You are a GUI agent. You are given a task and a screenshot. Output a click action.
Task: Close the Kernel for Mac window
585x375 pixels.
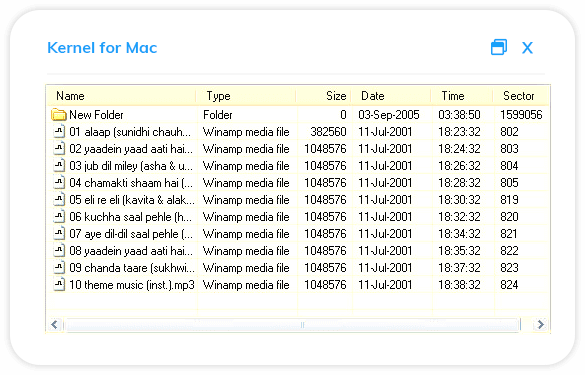[527, 48]
